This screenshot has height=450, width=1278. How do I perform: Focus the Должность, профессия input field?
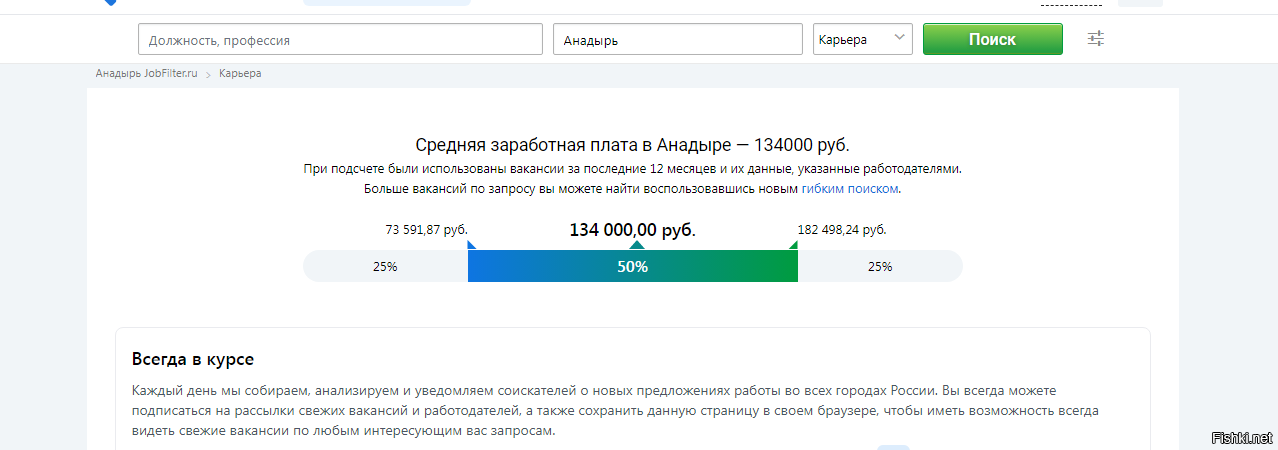pos(340,40)
